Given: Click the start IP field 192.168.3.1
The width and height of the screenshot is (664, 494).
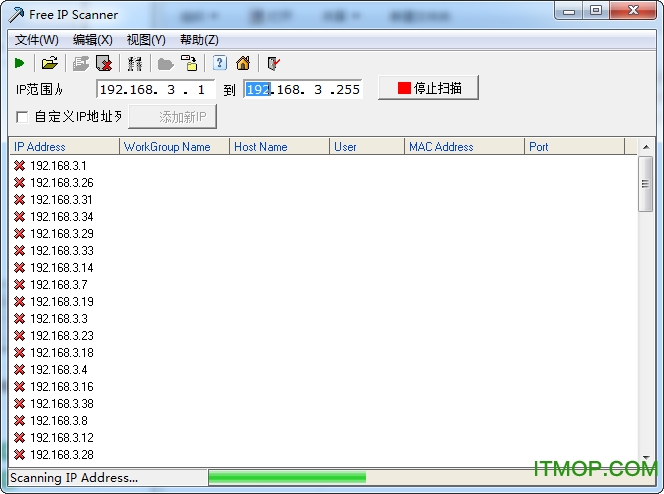Looking at the screenshot, I should tap(155, 89).
